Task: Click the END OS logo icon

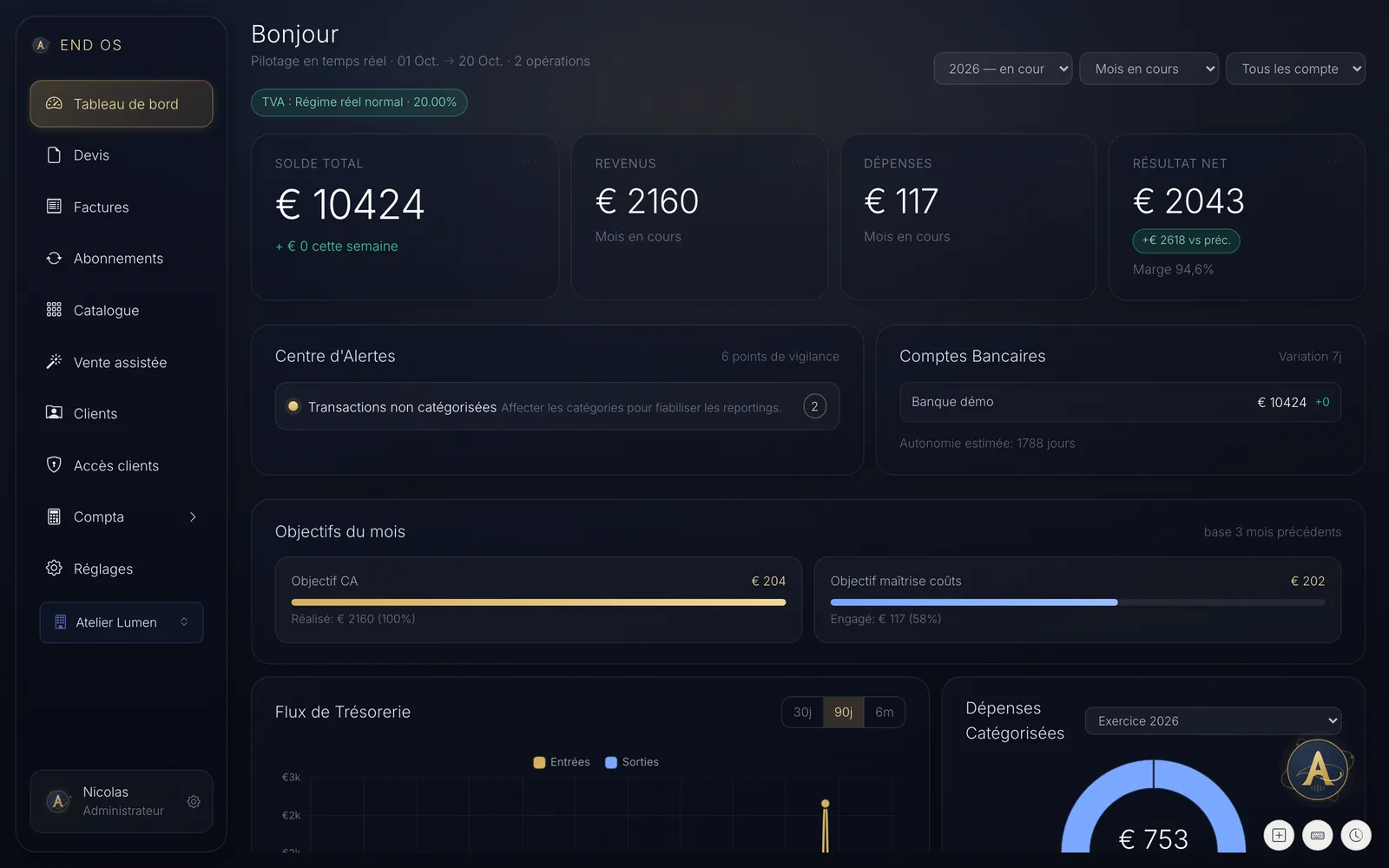Action: [41, 45]
